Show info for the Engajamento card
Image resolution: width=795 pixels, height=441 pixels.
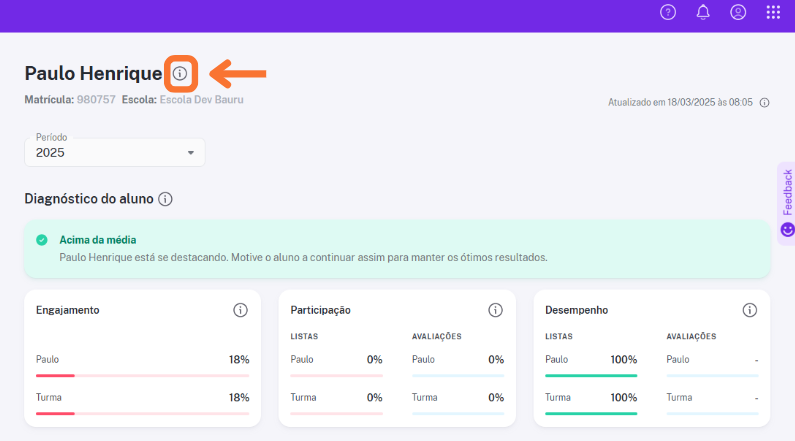tap(240, 310)
